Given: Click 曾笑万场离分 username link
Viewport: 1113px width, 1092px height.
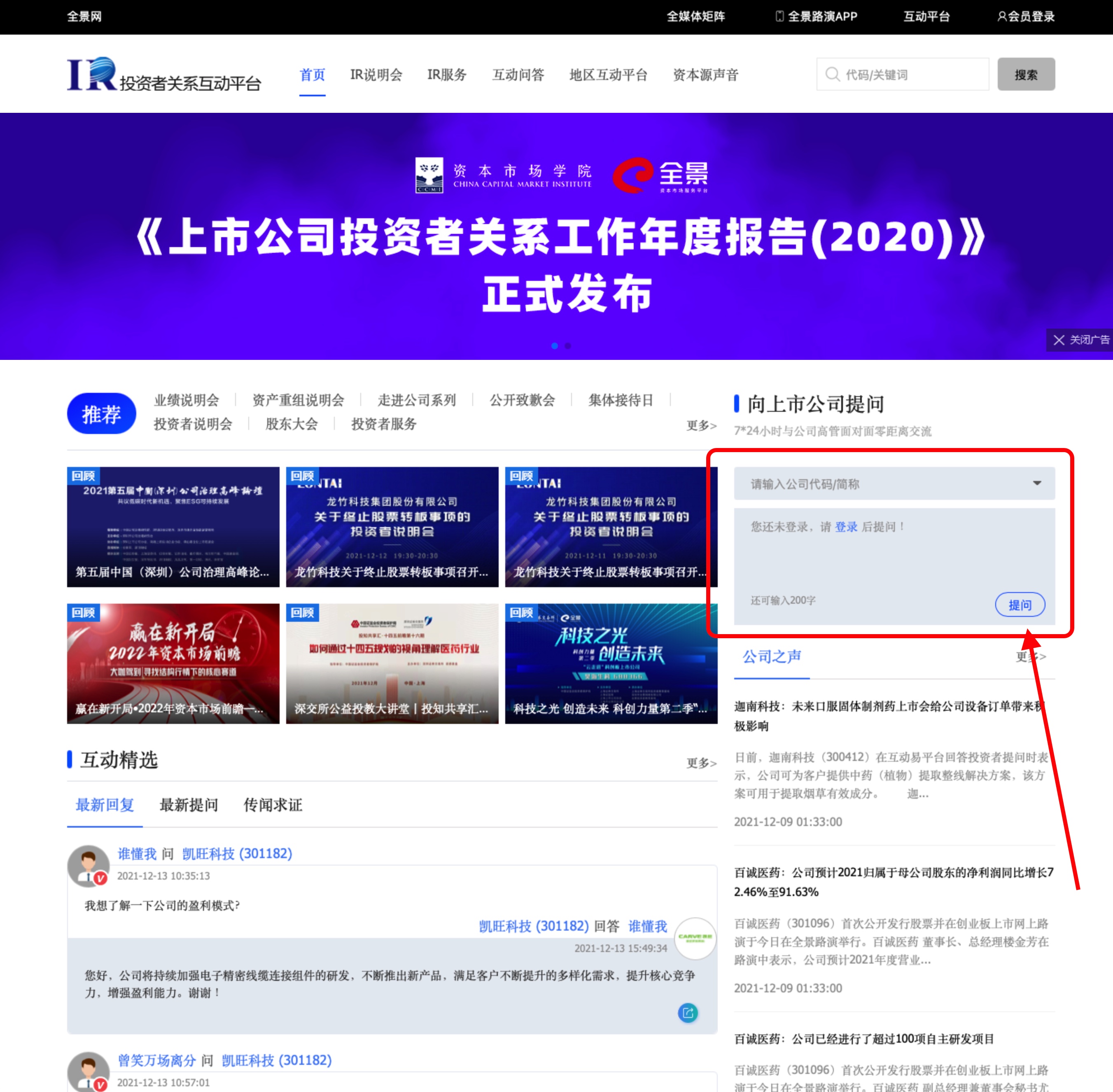Looking at the screenshot, I should click(157, 1060).
